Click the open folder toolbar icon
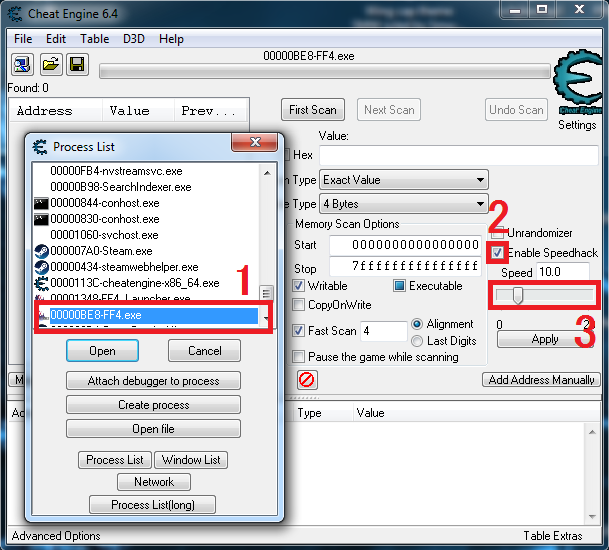Image resolution: width=609 pixels, height=550 pixels. pos(50,64)
